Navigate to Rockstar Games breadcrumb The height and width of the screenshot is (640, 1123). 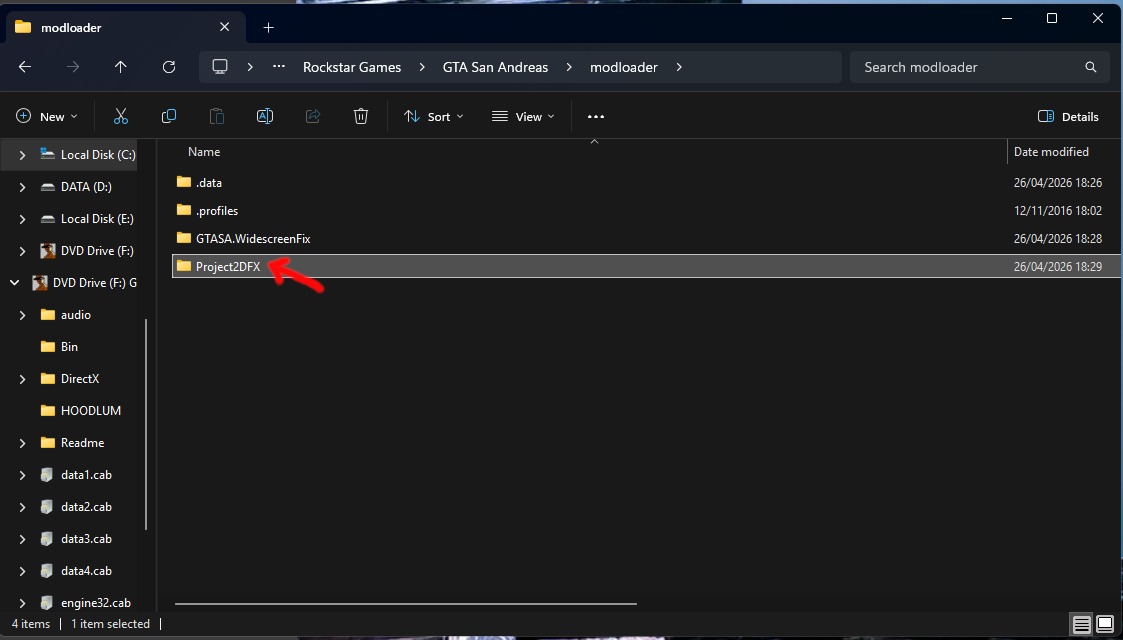pos(352,67)
